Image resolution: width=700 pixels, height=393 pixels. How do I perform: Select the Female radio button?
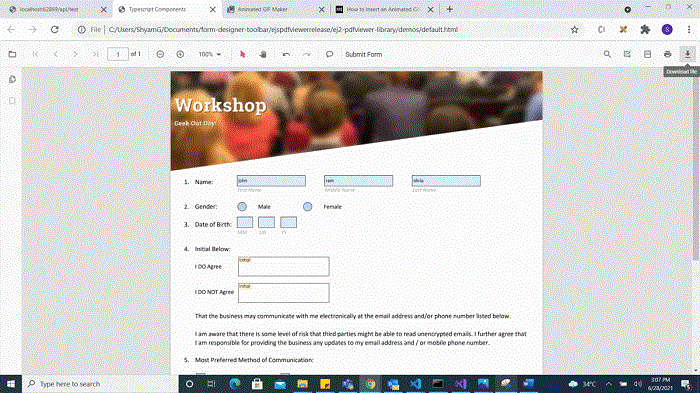308,207
